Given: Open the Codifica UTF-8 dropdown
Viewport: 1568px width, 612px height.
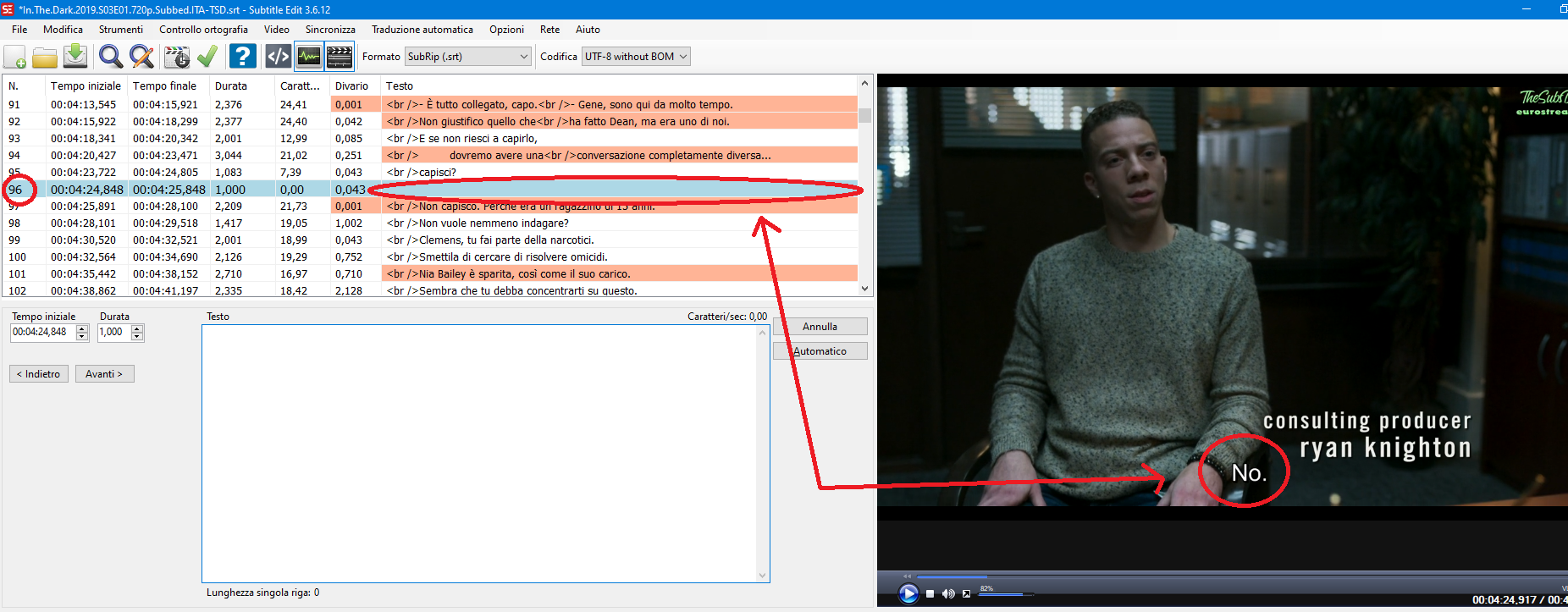Looking at the screenshot, I should click(x=636, y=57).
